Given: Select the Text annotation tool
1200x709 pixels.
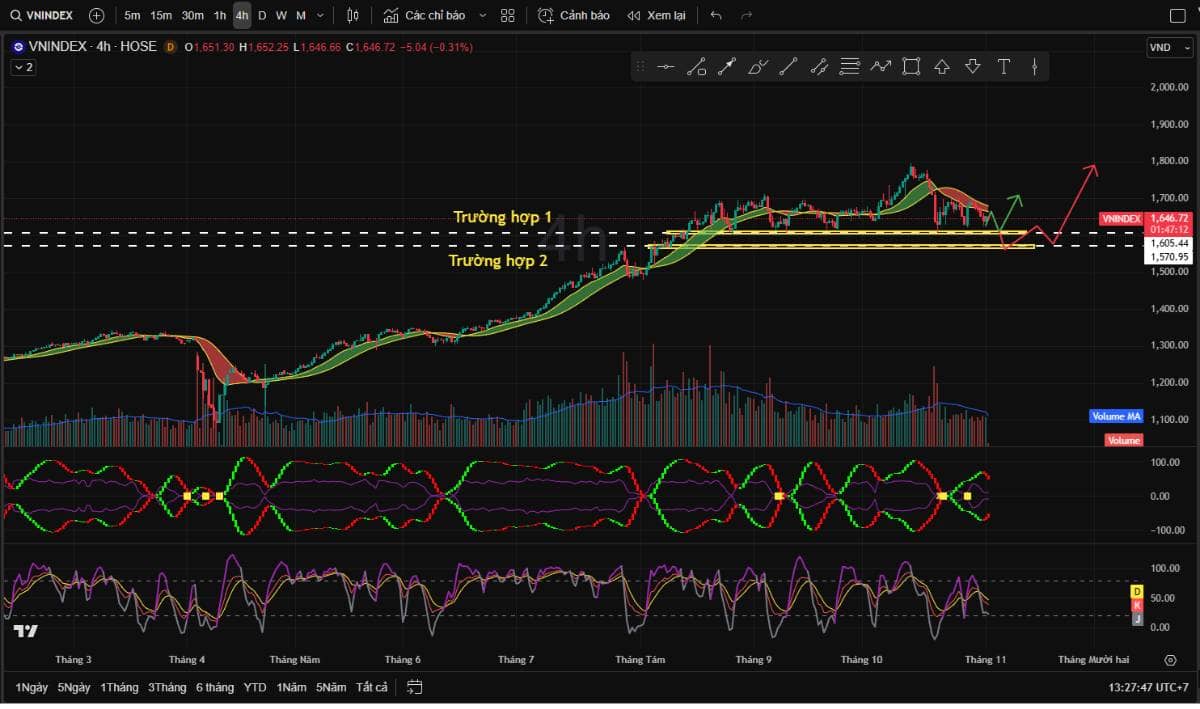Looking at the screenshot, I should 1004,67.
